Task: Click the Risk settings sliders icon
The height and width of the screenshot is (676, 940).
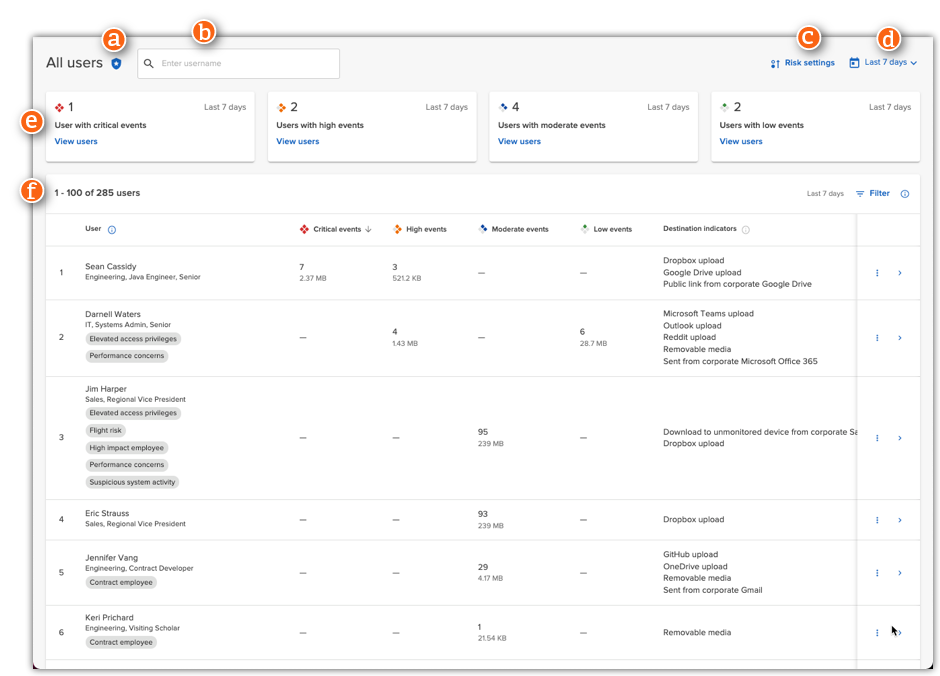Action: click(x=775, y=62)
